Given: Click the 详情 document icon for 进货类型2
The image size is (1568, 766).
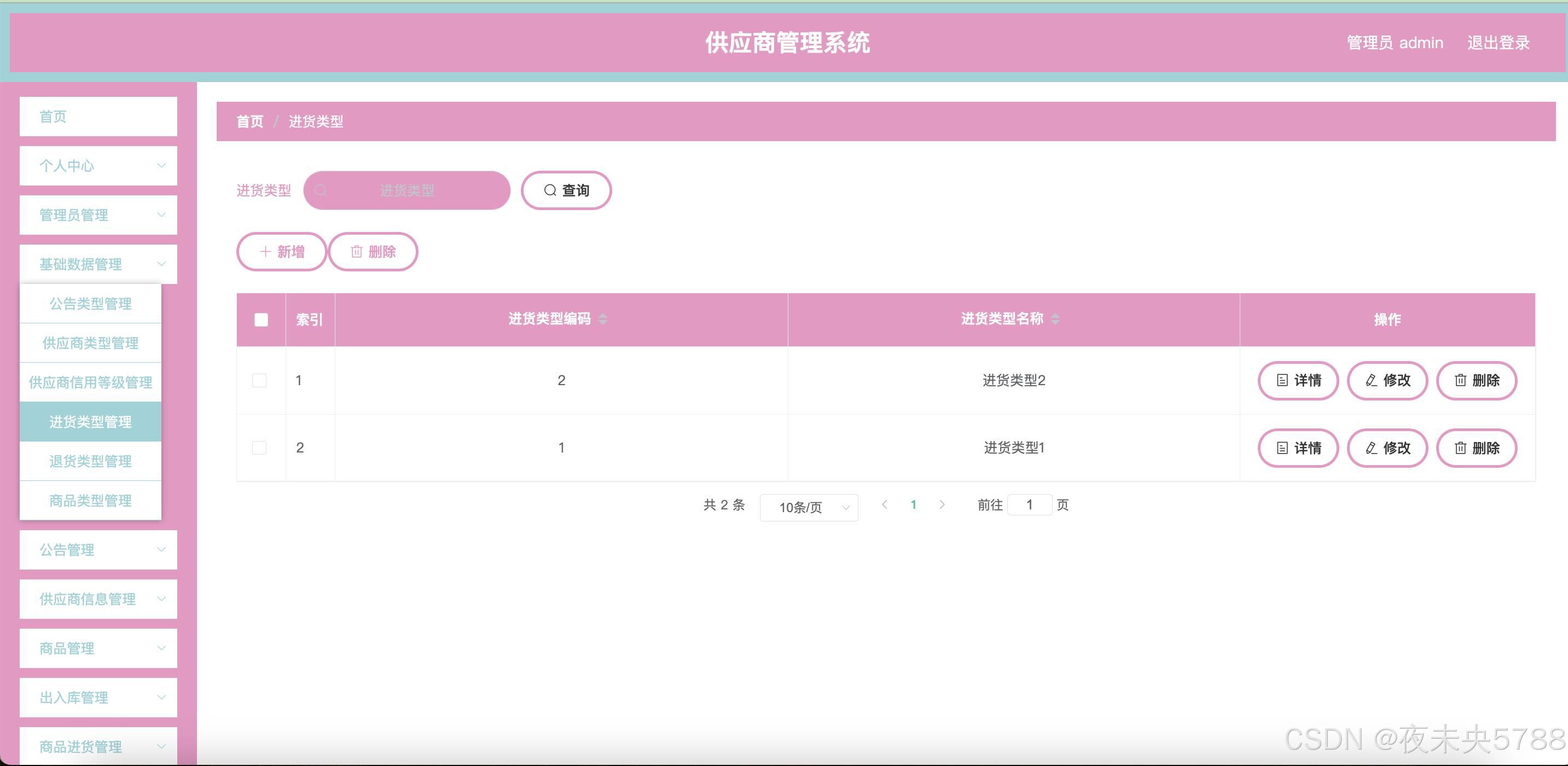Looking at the screenshot, I should coord(1282,381).
